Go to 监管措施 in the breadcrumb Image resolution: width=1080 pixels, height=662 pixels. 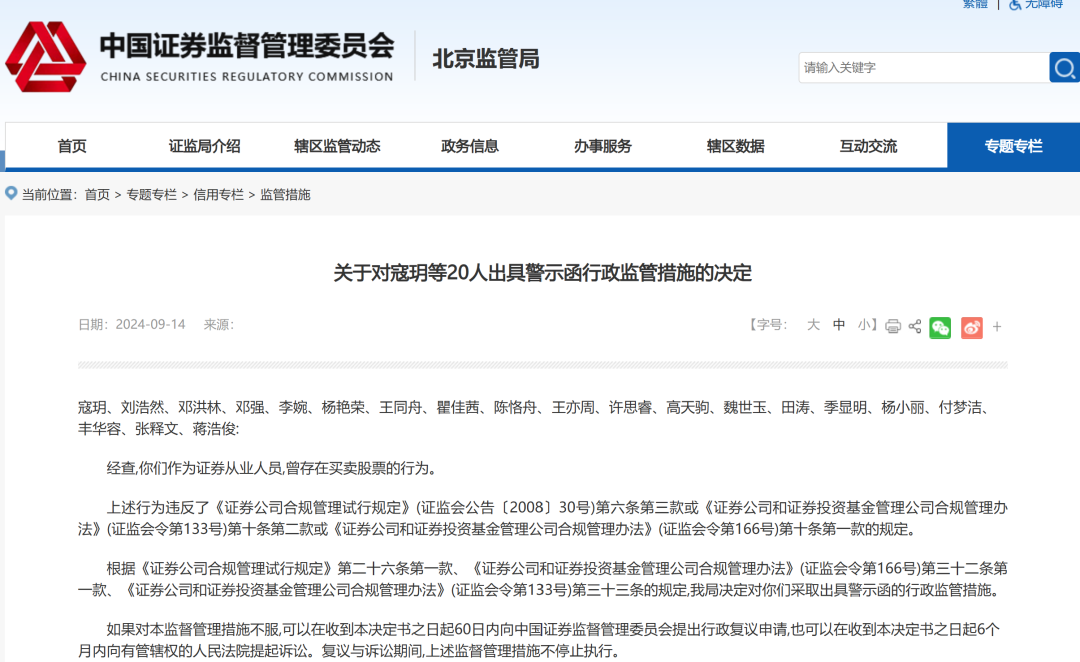288,194
